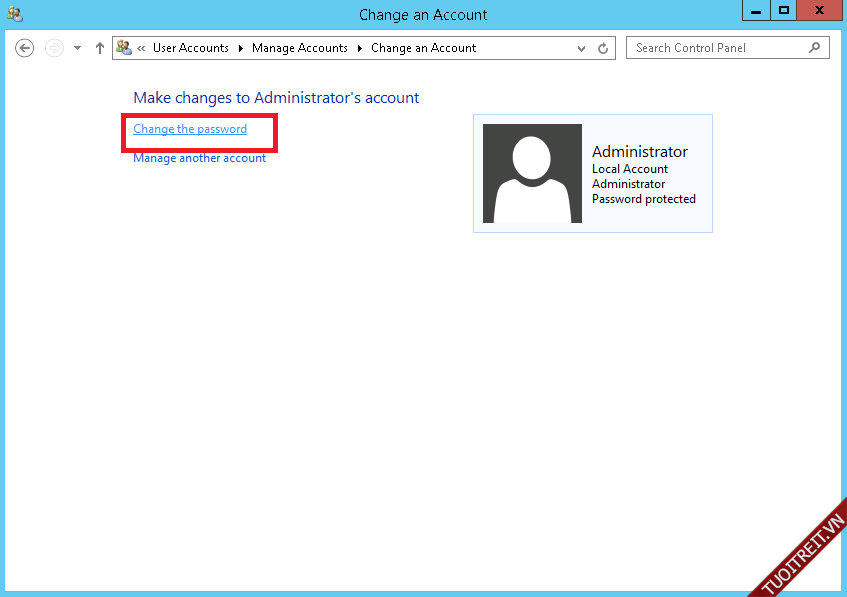This screenshot has width=847, height=597.
Task: Refresh the address bar location
Action: coord(603,48)
